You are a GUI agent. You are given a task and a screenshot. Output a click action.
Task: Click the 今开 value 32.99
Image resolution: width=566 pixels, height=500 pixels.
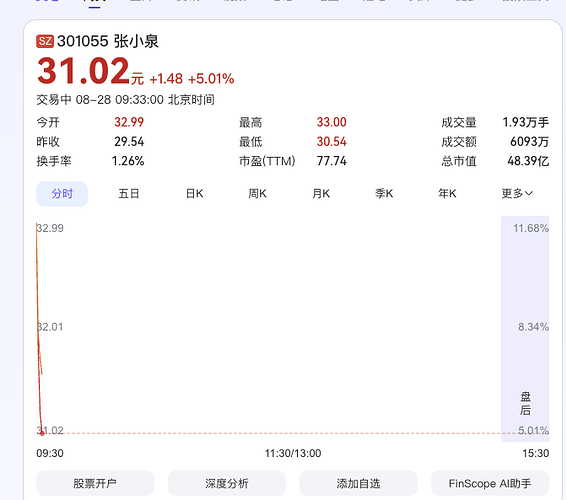[129, 122]
